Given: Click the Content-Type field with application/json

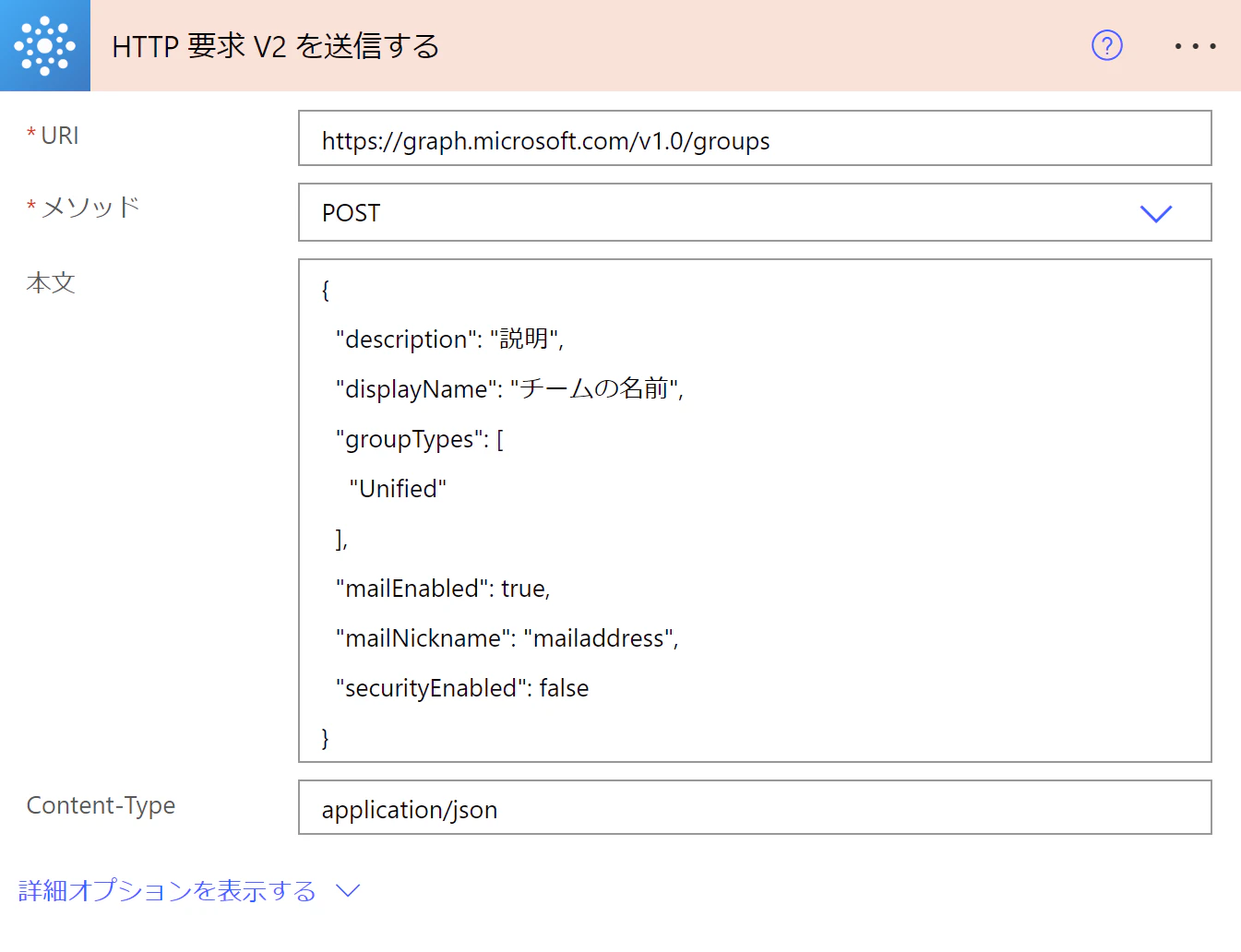Looking at the screenshot, I should pyautogui.click(x=755, y=807).
